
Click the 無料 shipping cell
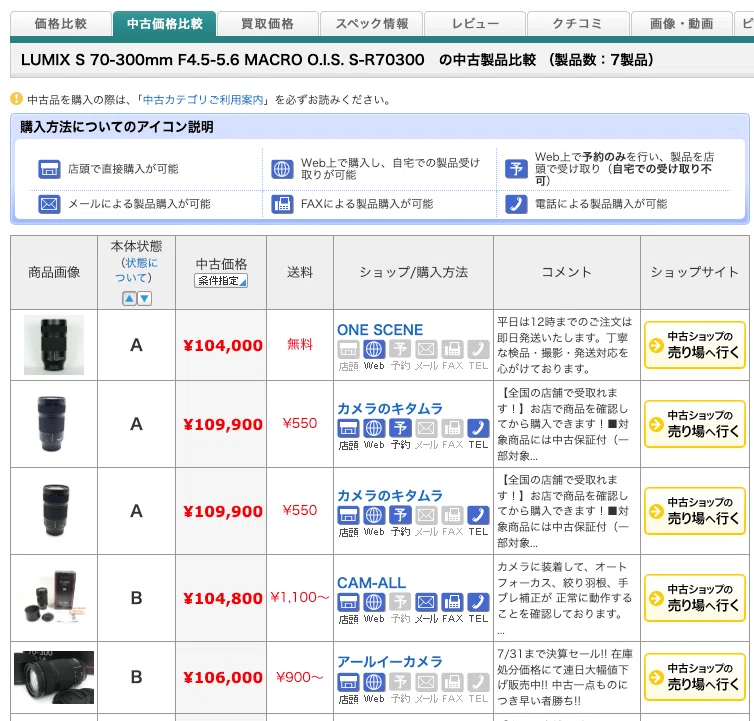300,344
